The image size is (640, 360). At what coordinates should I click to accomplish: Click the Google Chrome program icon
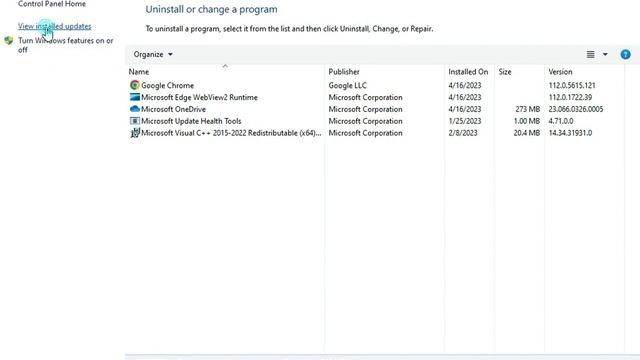135,85
